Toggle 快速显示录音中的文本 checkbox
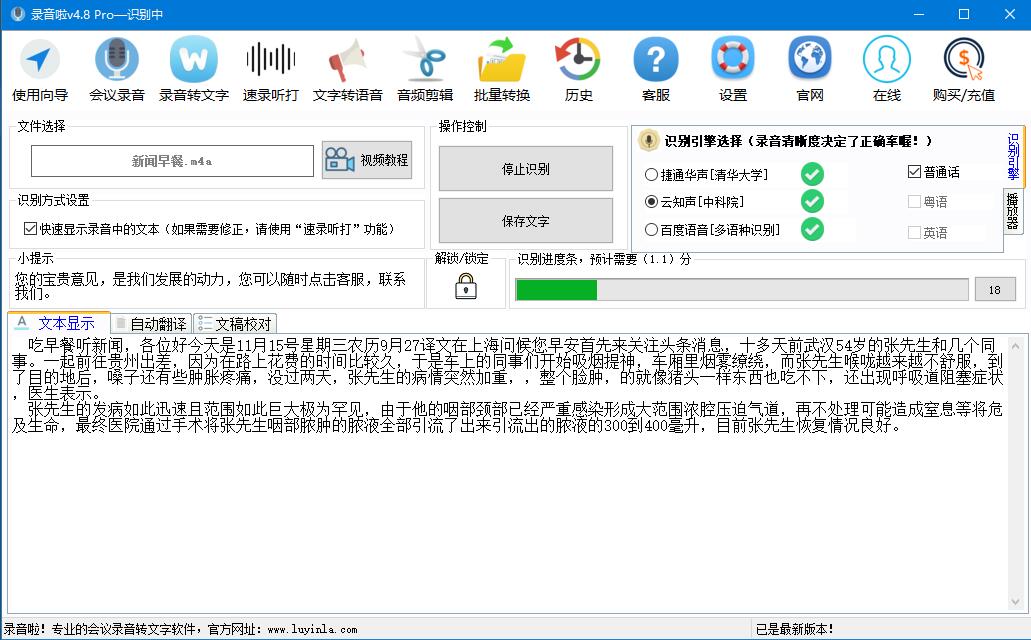The width and height of the screenshot is (1031, 640). click(x=30, y=229)
